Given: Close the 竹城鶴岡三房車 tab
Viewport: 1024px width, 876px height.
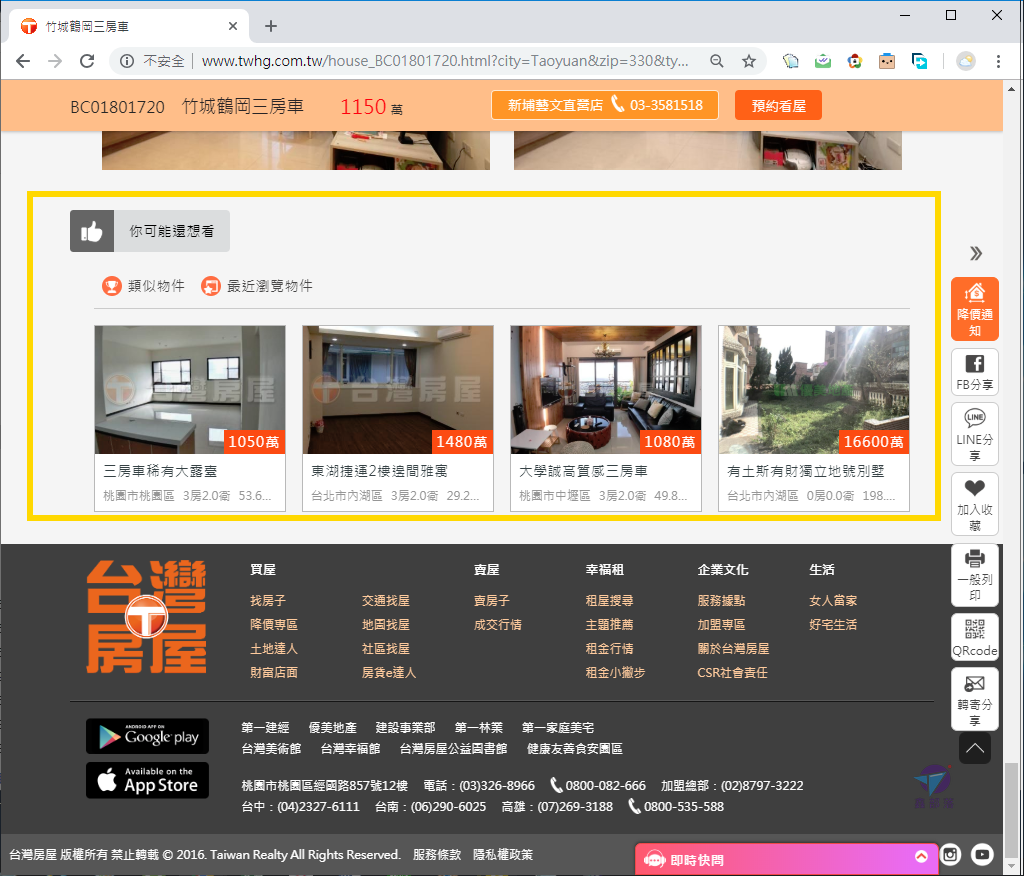Looking at the screenshot, I should click(233, 26).
